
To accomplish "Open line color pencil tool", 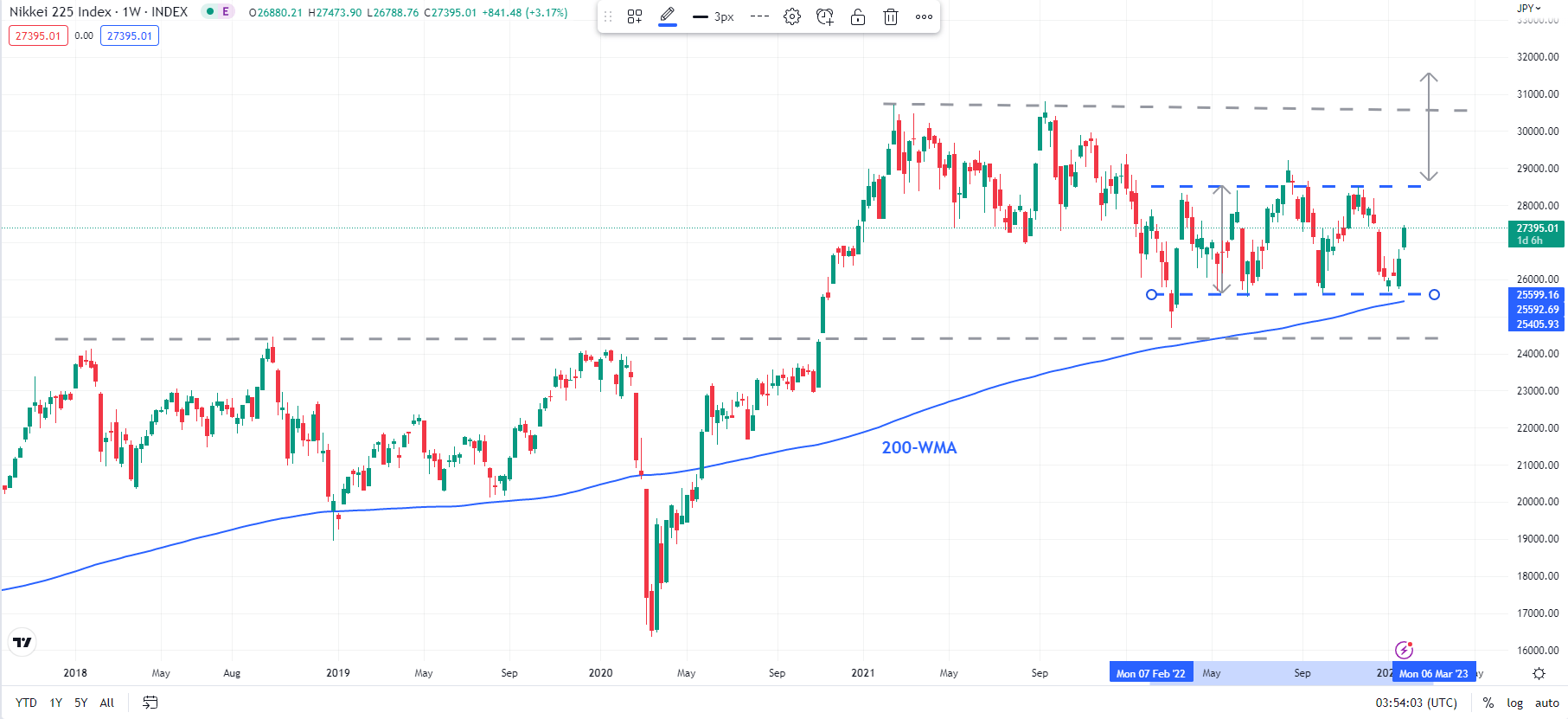I will (668, 16).
